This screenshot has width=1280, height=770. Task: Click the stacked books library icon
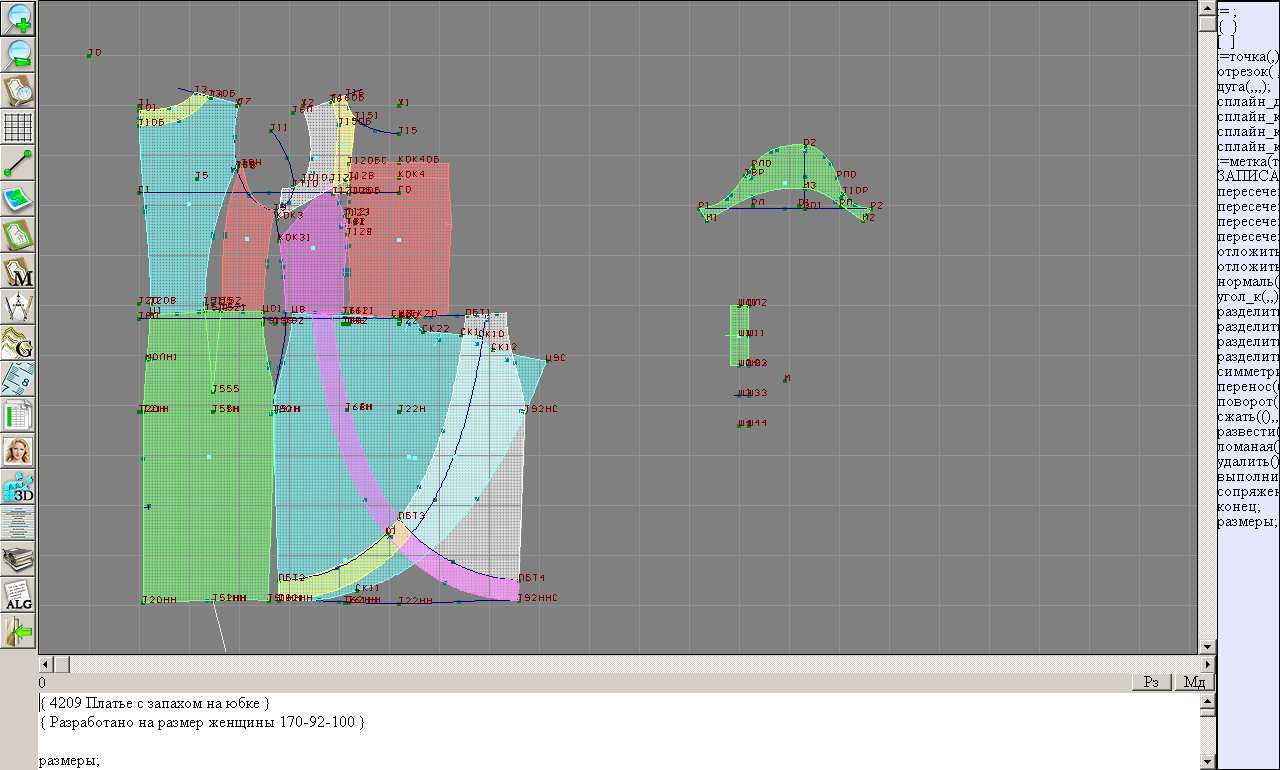pyautogui.click(x=19, y=559)
